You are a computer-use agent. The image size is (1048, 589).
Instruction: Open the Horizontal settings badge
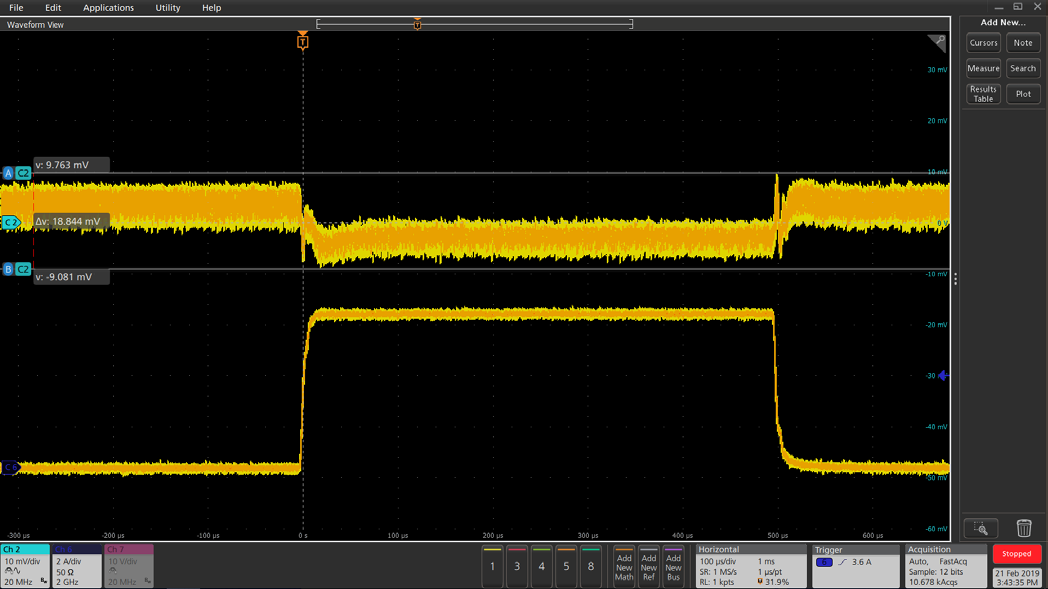pyautogui.click(x=751, y=566)
